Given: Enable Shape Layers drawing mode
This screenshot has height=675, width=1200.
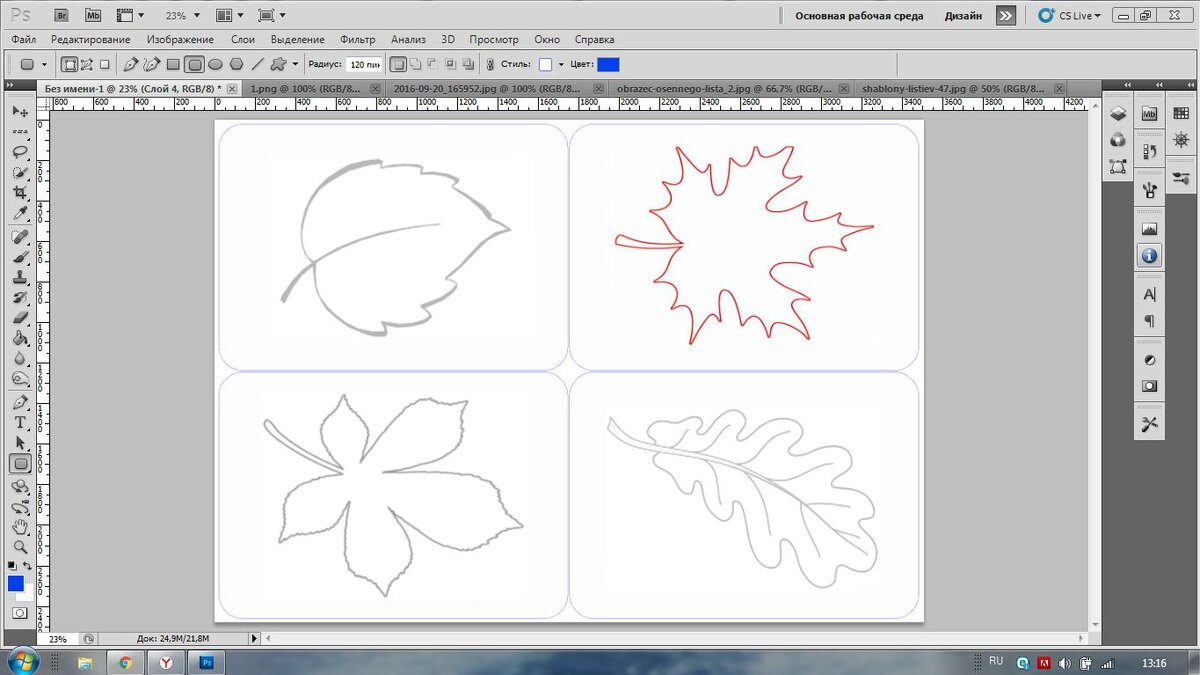Looking at the screenshot, I should [70, 64].
